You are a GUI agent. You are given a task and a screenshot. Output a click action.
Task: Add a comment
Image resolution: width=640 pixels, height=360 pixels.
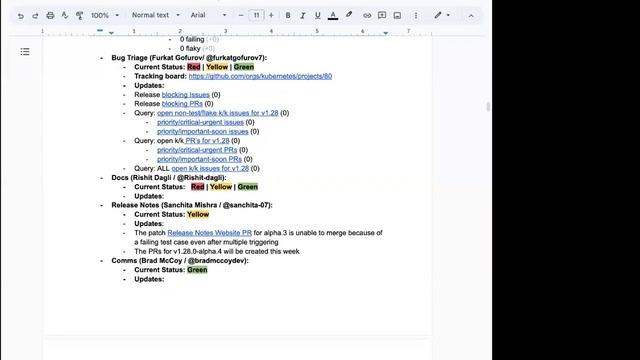tap(382, 16)
